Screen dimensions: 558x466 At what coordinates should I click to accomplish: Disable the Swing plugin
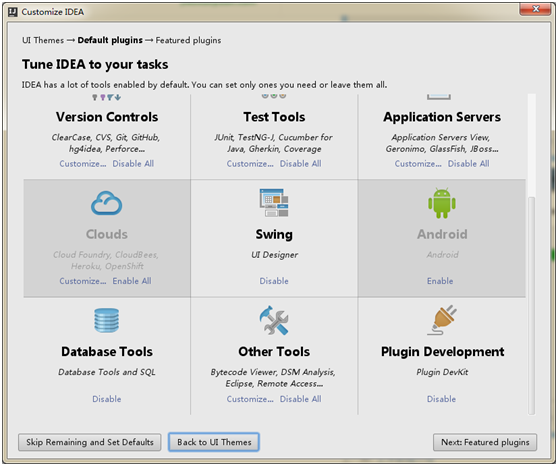click(x=274, y=281)
